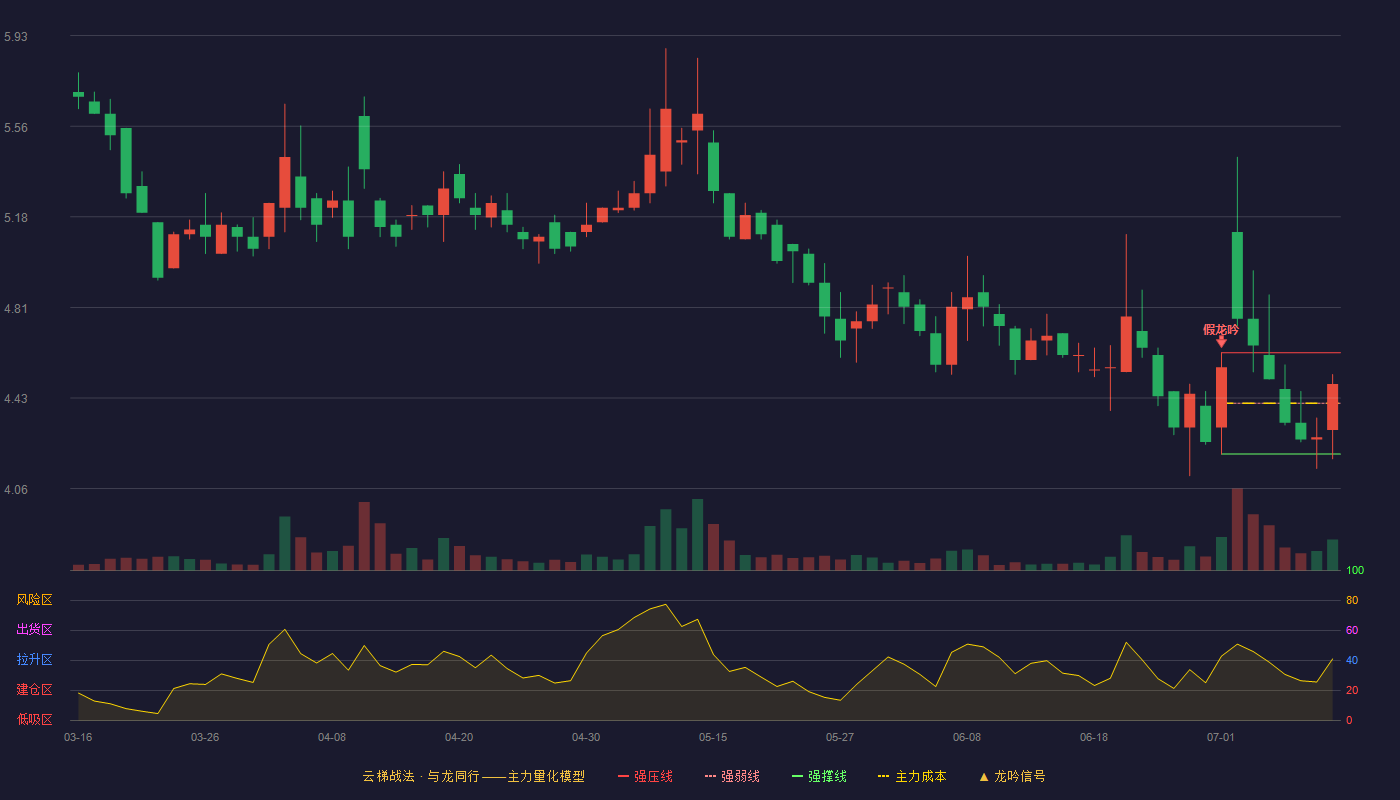
Task: Toggle the 主力成本 legend series
Action: click(912, 776)
